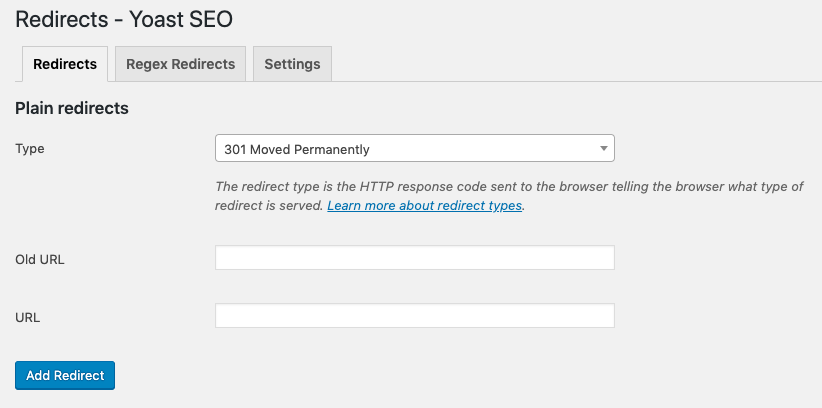Click the 'URL' field label
The image size is (822, 408).
27,317
